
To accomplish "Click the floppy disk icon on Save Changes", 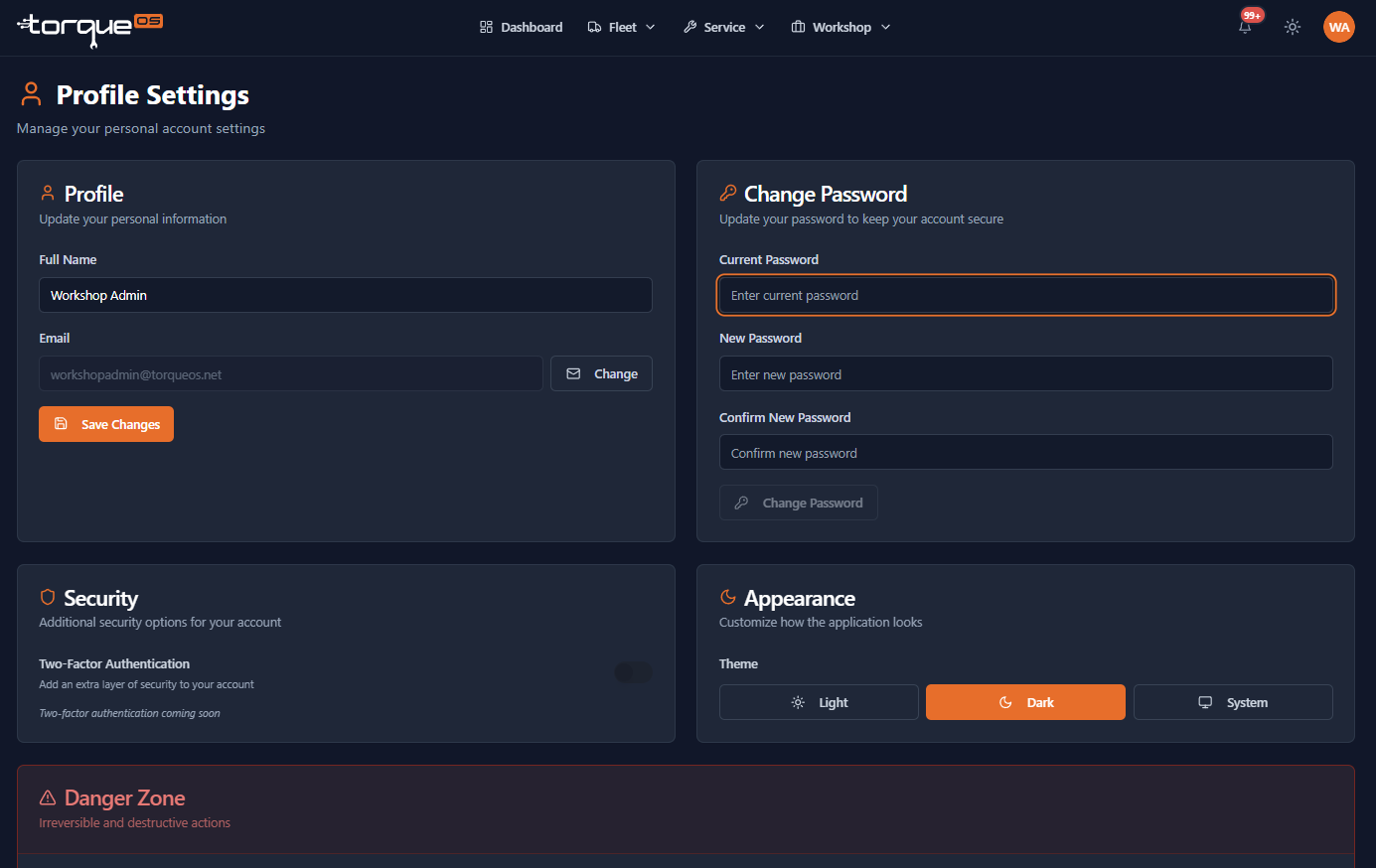I will click(61, 423).
